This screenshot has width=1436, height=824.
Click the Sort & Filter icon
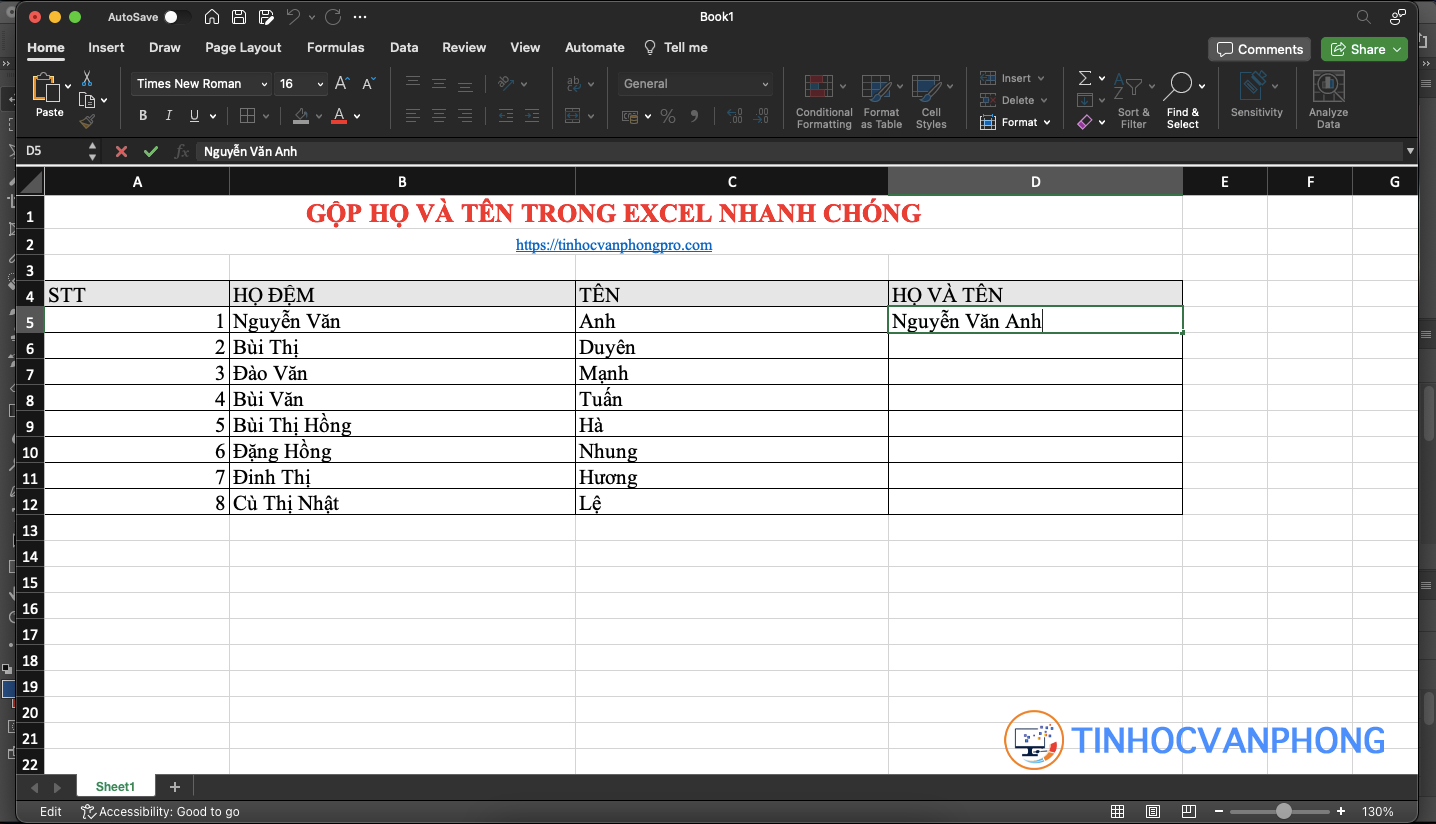tap(1129, 88)
